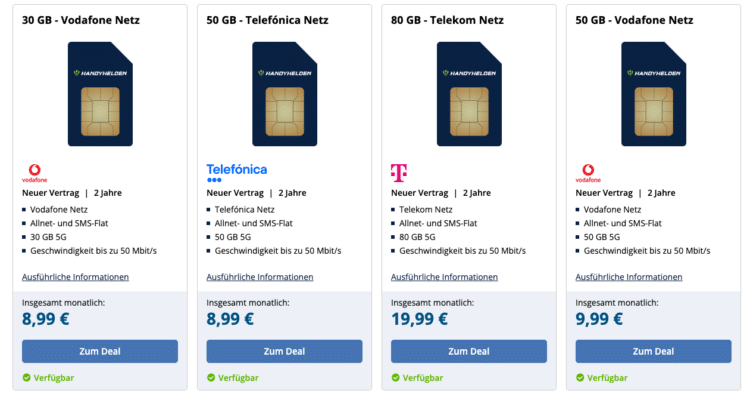Open Zum Deal for 50 GB Telefónica
Screen dimensions: 750x400
click(284, 351)
